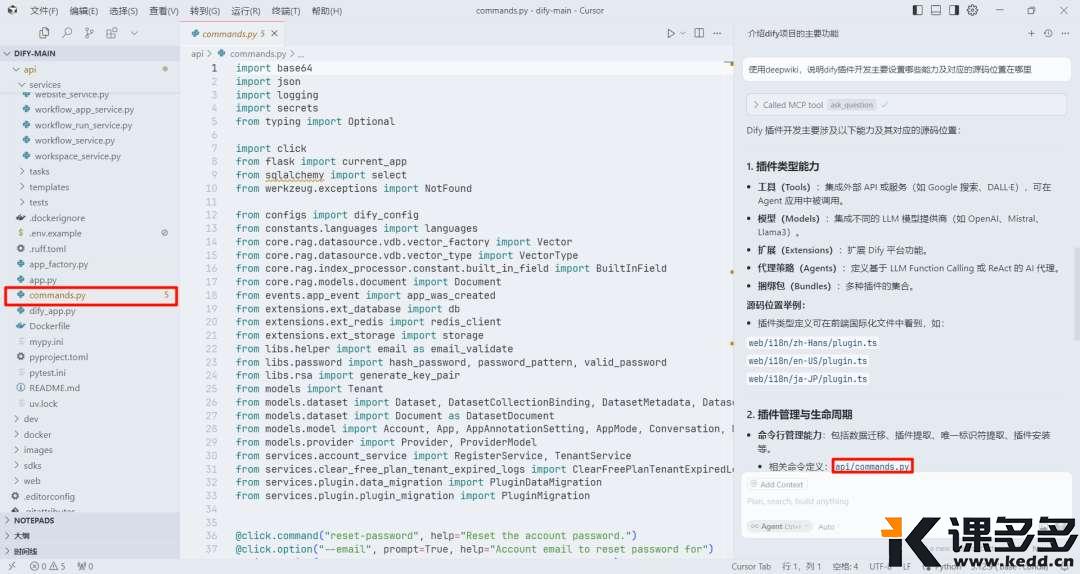Viewport: 1080px width, 574px height.
Task: Open chat history clock icon
Action: point(1048,33)
